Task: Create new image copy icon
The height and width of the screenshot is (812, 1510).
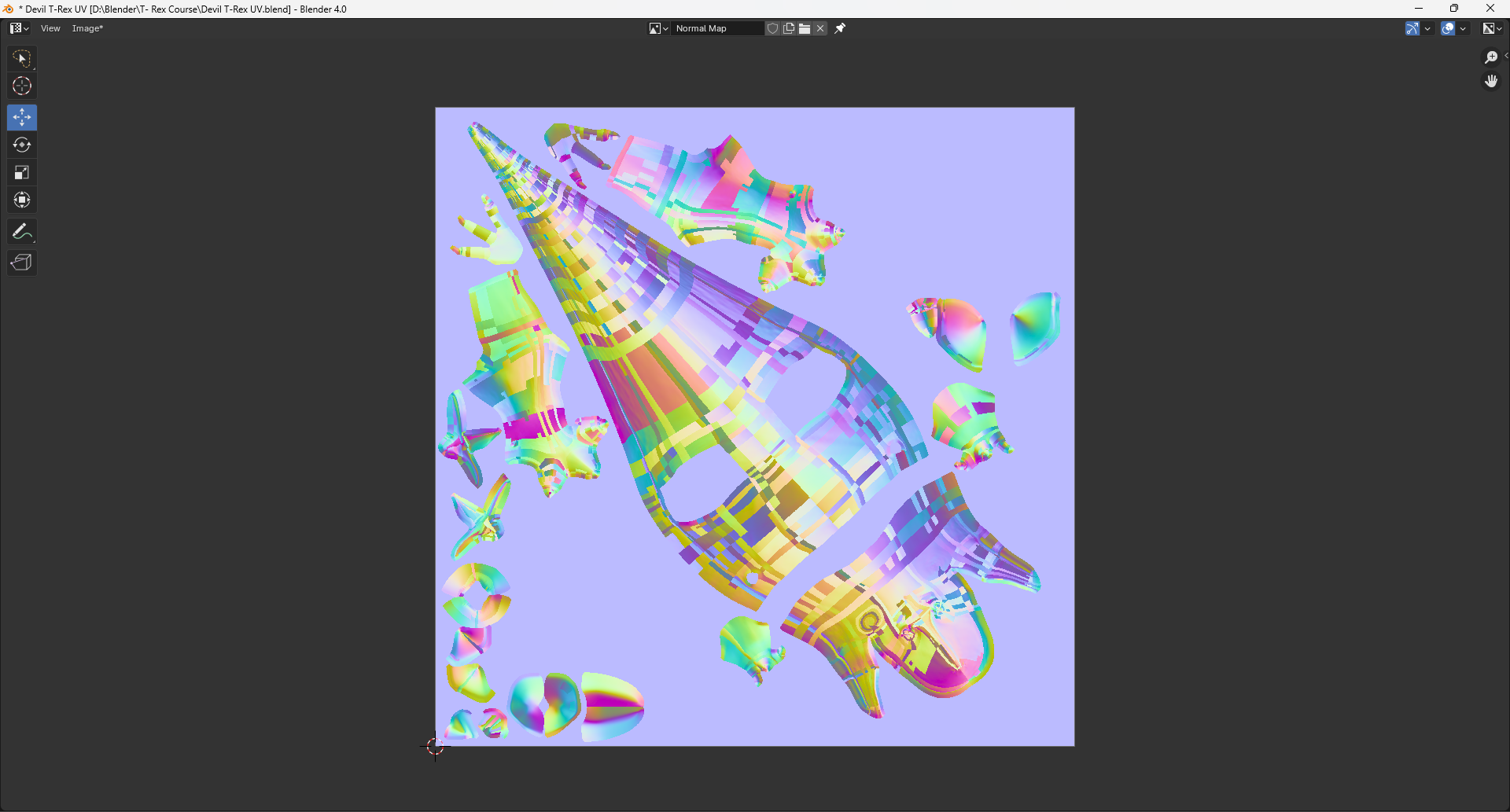Action: click(789, 28)
